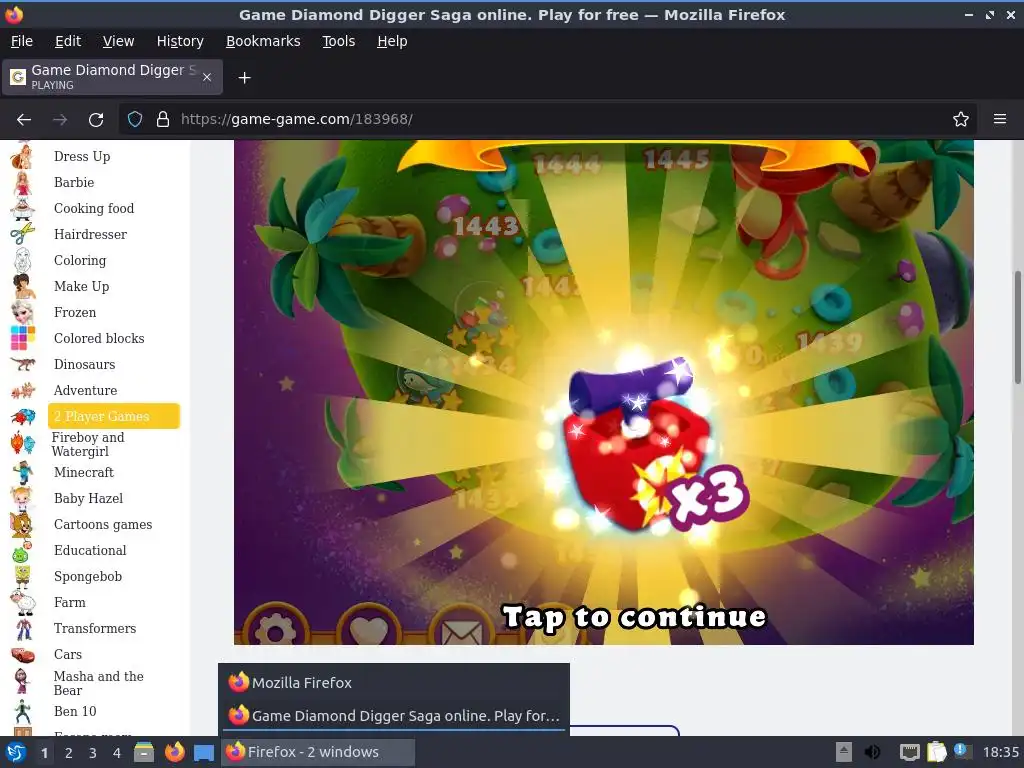Switch to workspace 3

tap(93, 753)
